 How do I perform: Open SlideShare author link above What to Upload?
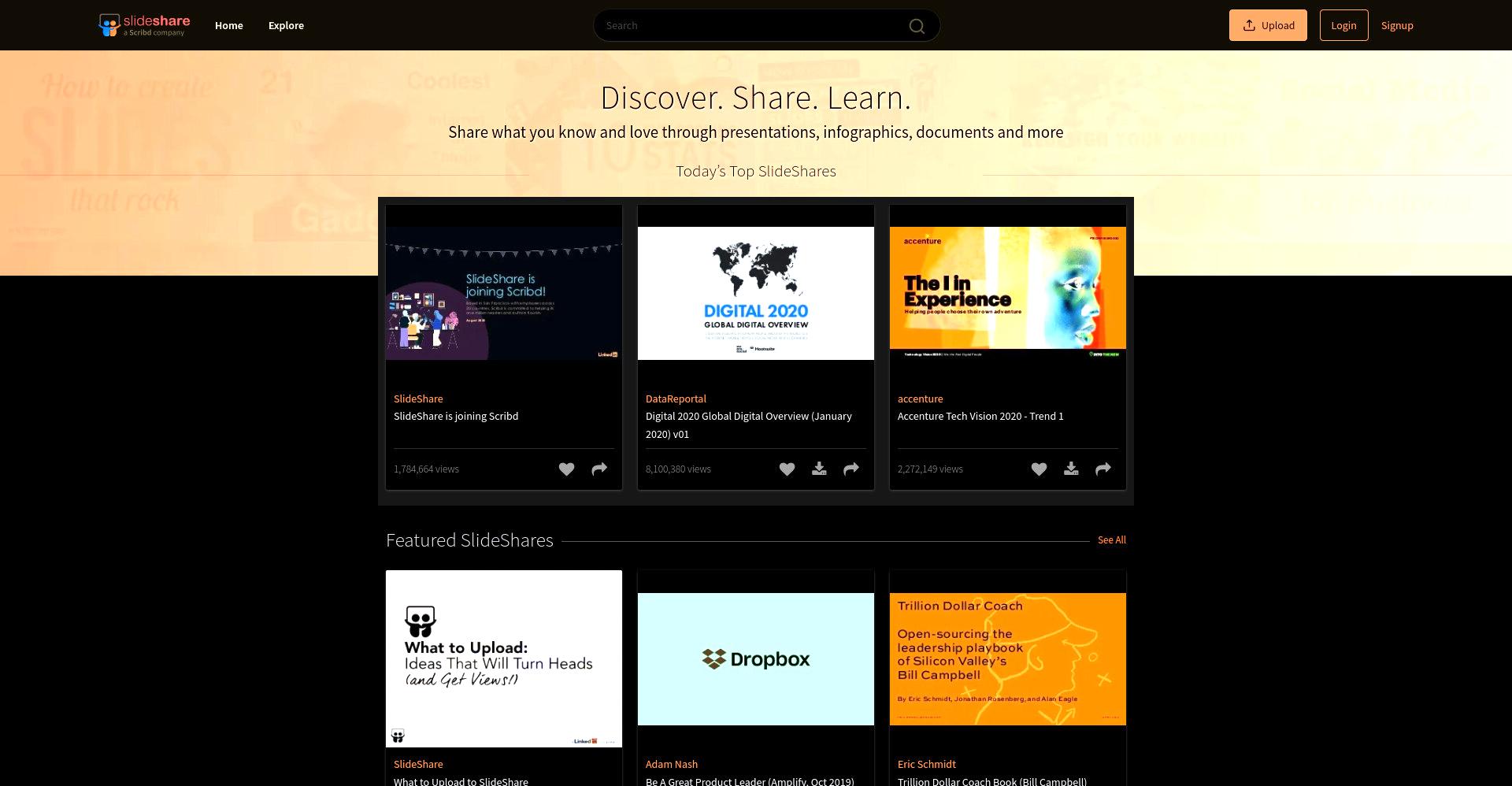pos(418,764)
